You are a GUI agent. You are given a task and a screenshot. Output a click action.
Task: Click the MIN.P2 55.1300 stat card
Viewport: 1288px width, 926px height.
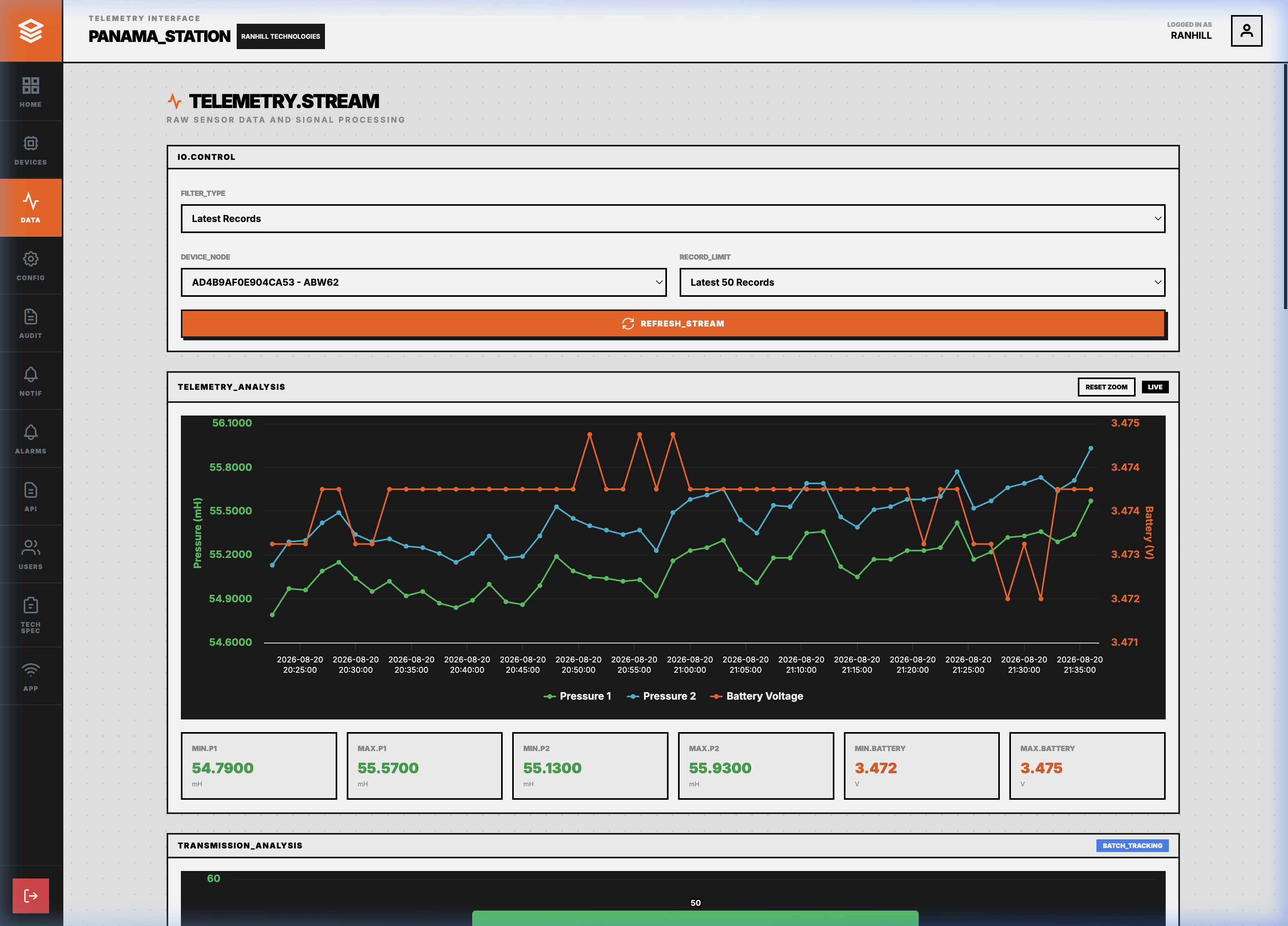click(590, 766)
